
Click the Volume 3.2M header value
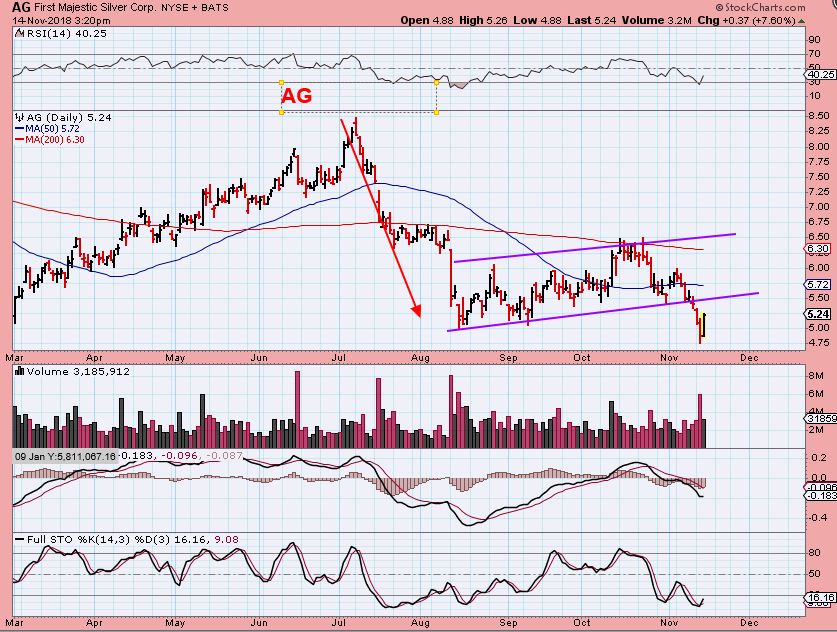click(657, 20)
